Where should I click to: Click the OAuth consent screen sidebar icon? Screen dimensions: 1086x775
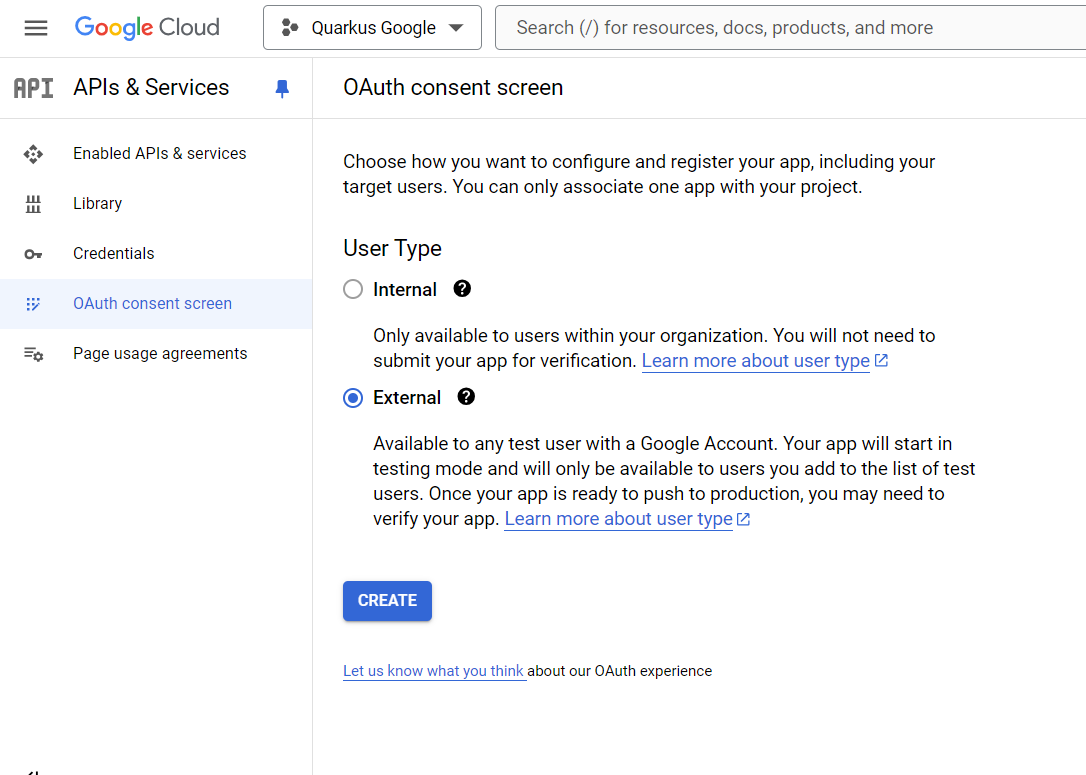point(33,304)
